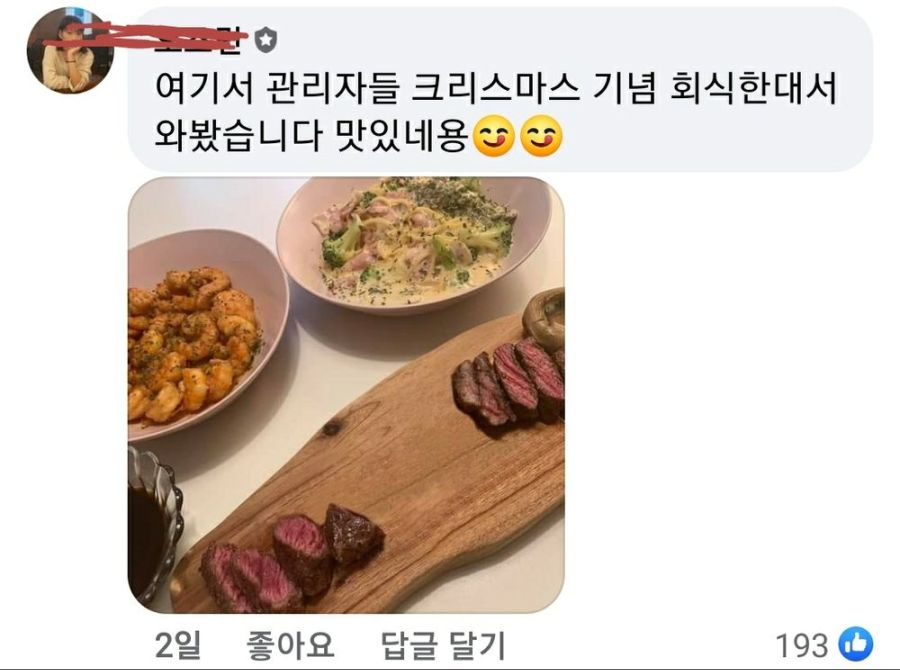Open the attached food photo
This screenshot has width=900, height=670.
(346, 395)
